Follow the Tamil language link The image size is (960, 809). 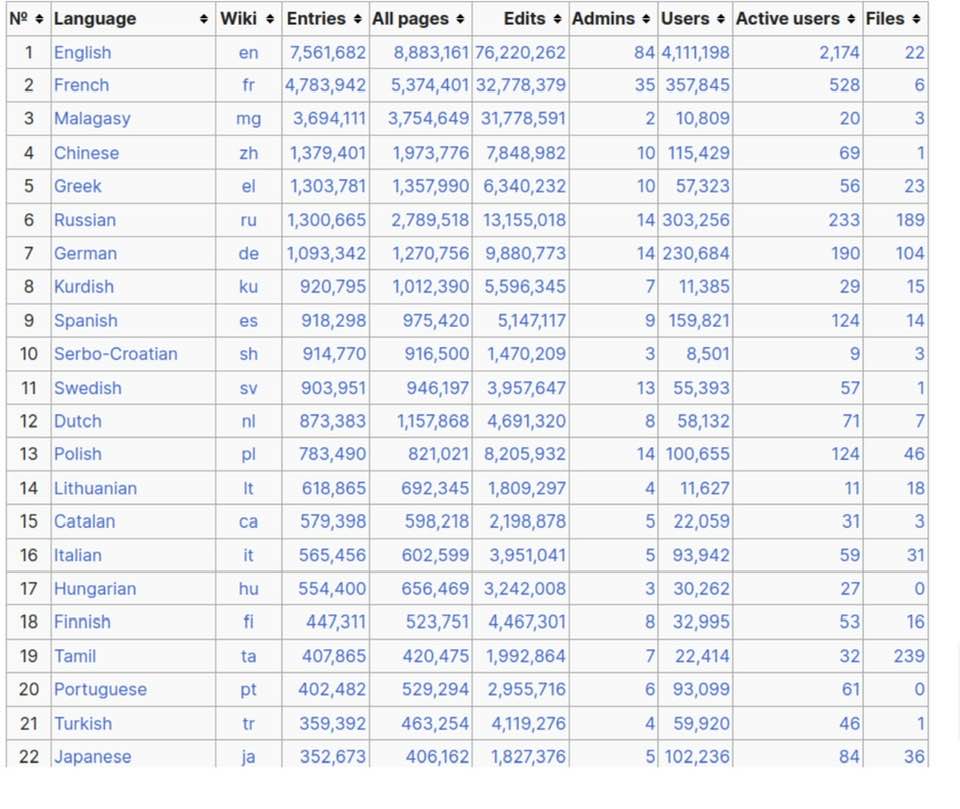[x=75, y=657]
